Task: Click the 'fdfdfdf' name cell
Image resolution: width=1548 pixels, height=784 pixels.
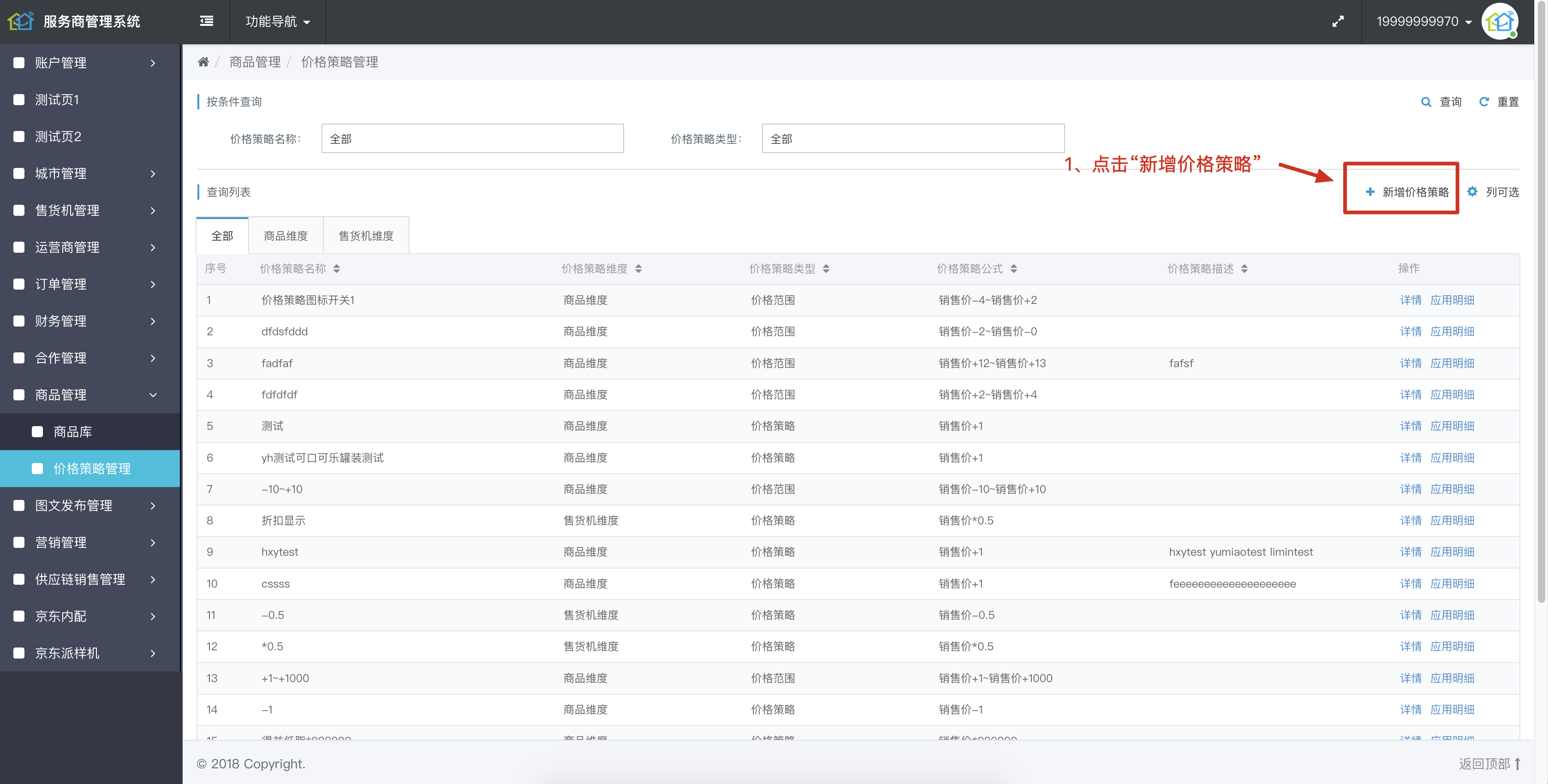Action: coord(280,395)
